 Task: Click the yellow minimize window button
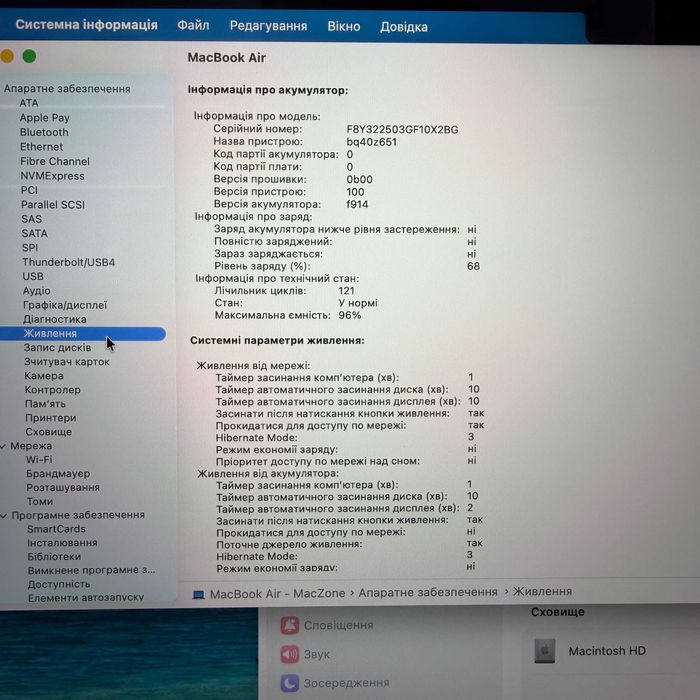tap(6, 56)
